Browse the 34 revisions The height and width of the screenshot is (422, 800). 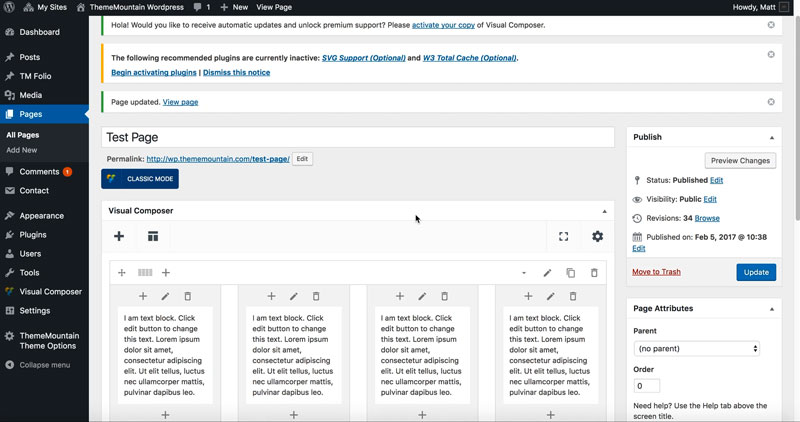(x=707, y=218)
